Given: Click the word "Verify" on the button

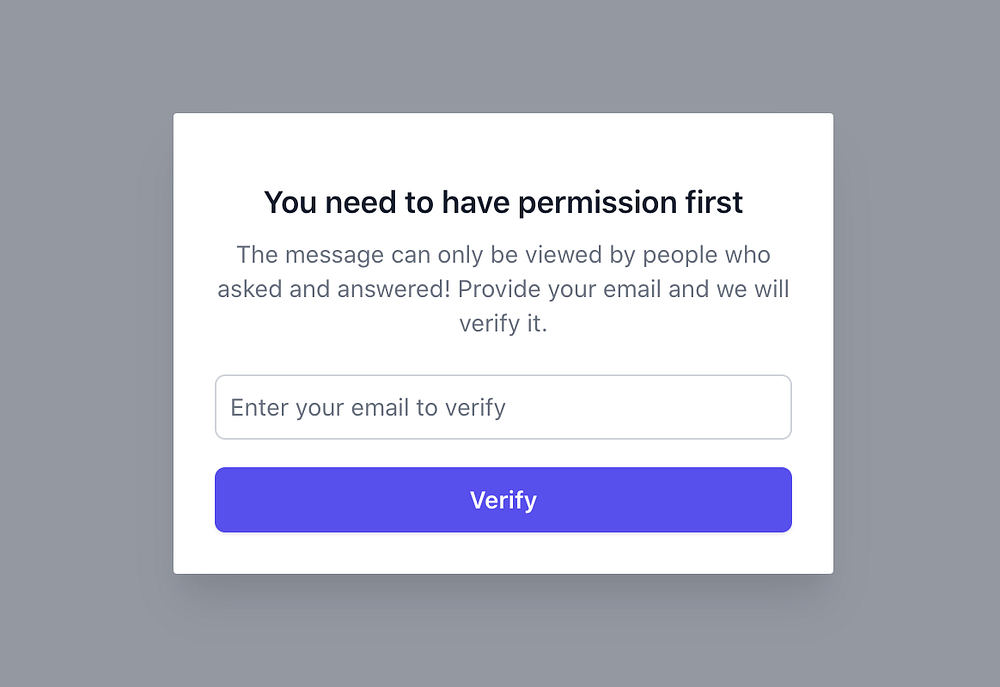Looking at the screenshot, I should click(503, 500).
